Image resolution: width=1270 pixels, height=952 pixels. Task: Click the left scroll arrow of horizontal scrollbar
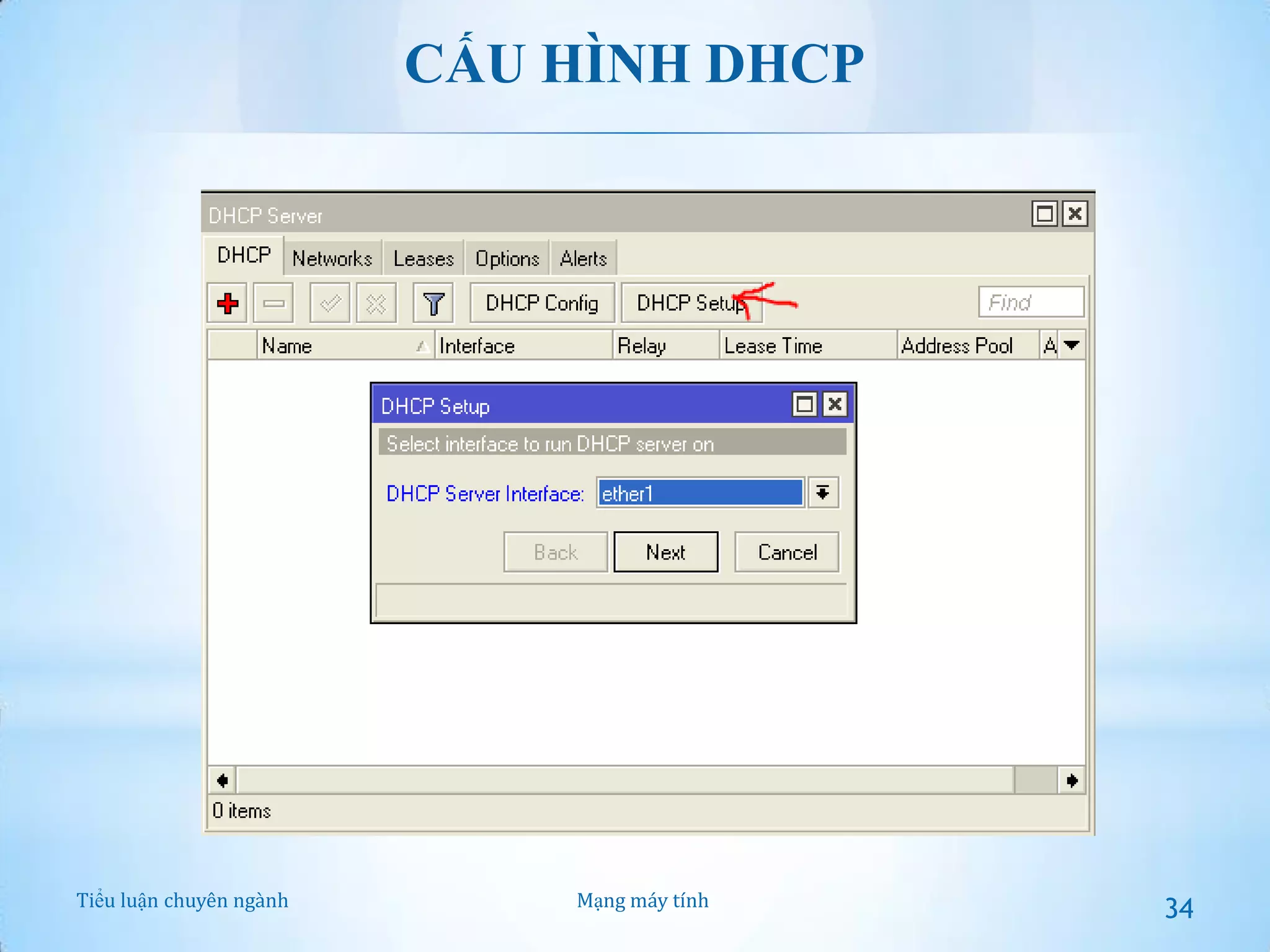point(223,780)
